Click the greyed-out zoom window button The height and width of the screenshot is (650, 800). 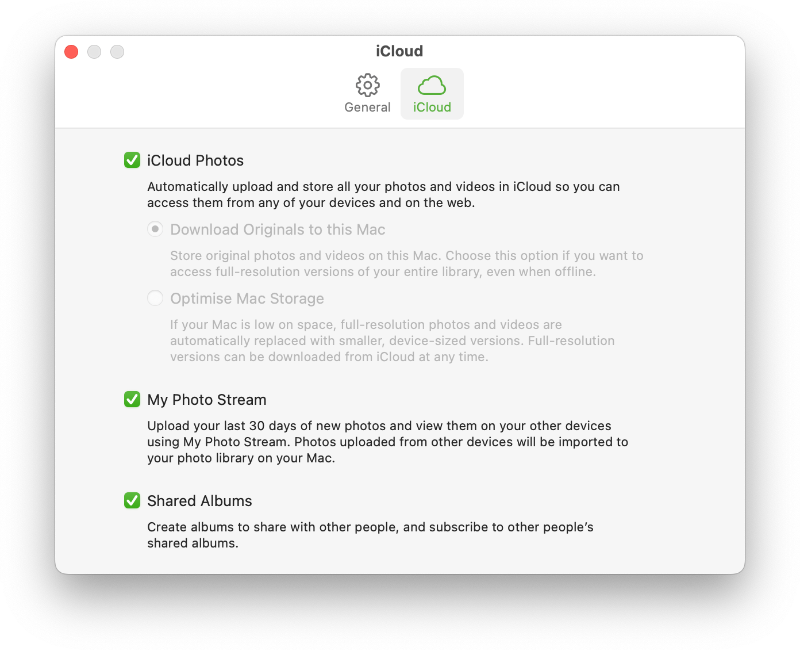[117, 52]
